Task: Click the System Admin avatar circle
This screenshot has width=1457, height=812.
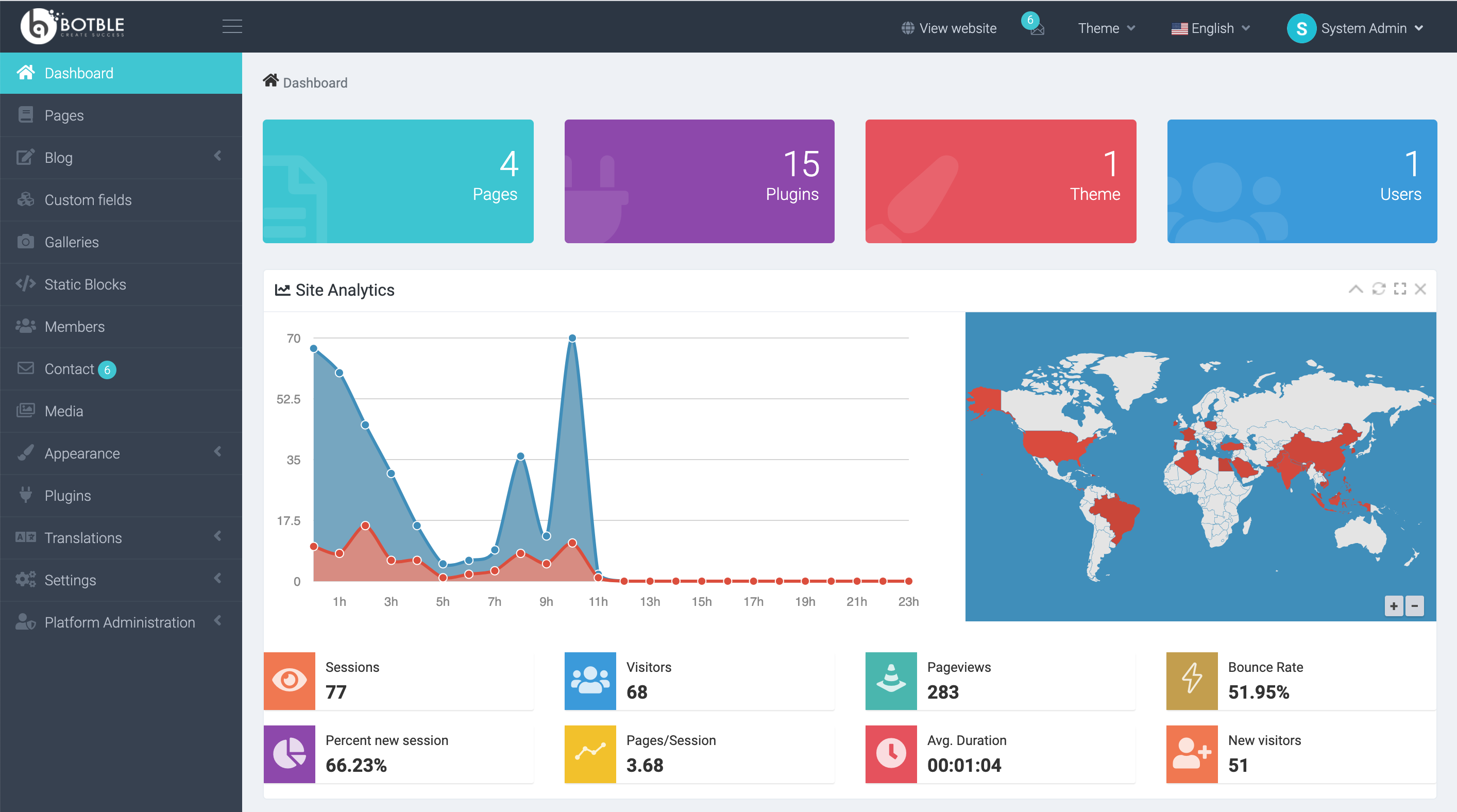Action: point(1301,28)
